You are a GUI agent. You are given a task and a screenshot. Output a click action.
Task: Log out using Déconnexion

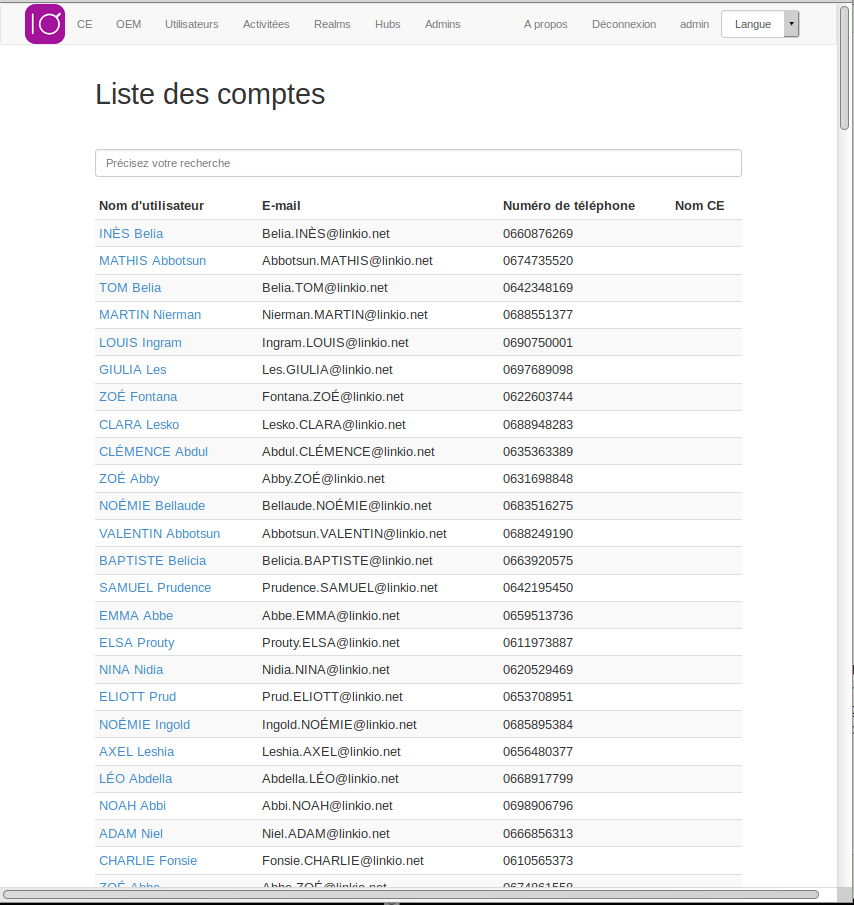pos(624,24)
